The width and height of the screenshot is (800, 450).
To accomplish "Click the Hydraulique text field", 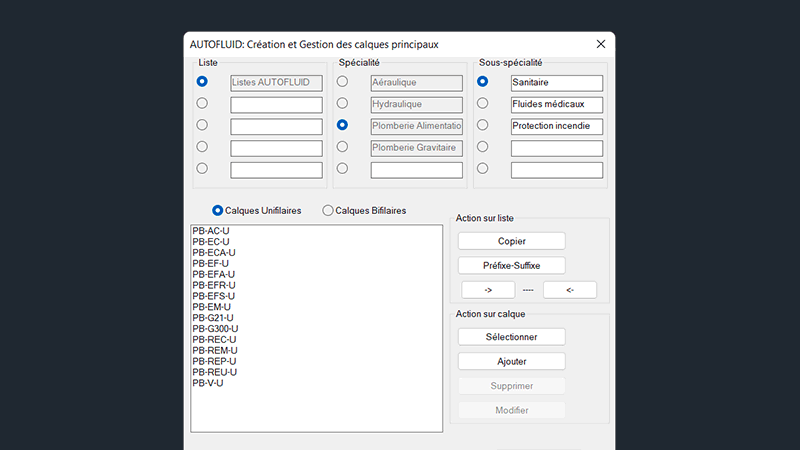I will coord(417,105).
